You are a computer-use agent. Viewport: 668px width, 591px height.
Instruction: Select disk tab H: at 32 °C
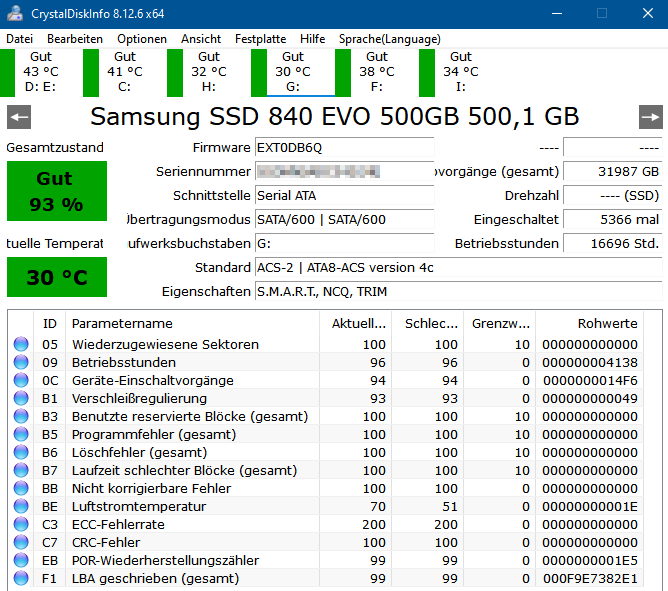point(208,72)
